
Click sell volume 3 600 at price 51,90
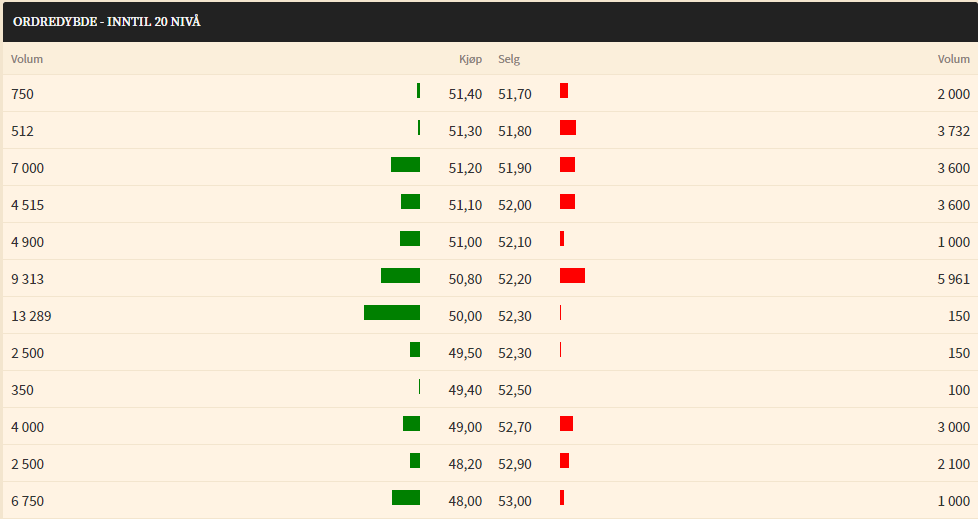click(954, 168)
